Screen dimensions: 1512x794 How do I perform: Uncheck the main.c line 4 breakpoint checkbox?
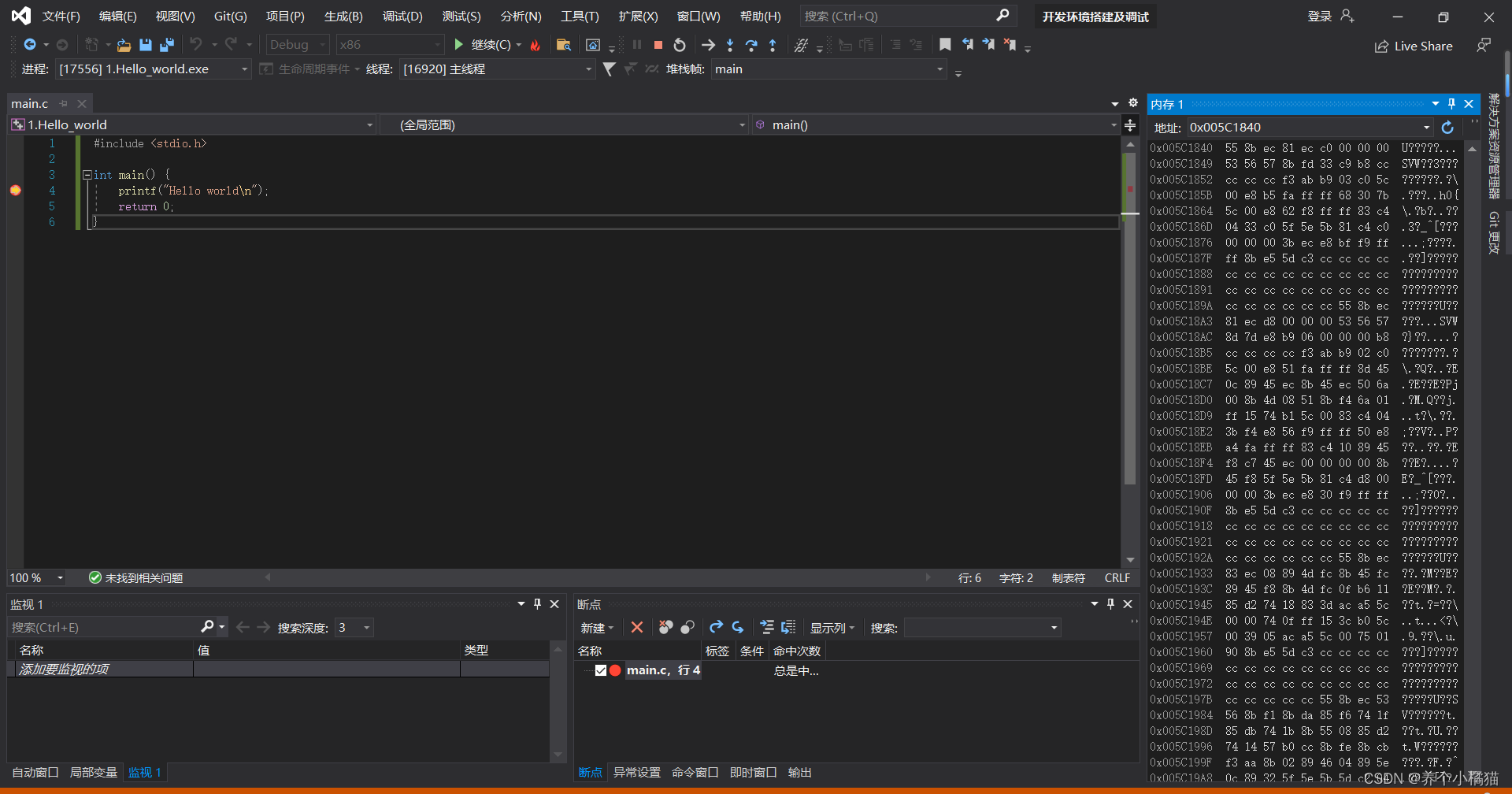point(601,670)
